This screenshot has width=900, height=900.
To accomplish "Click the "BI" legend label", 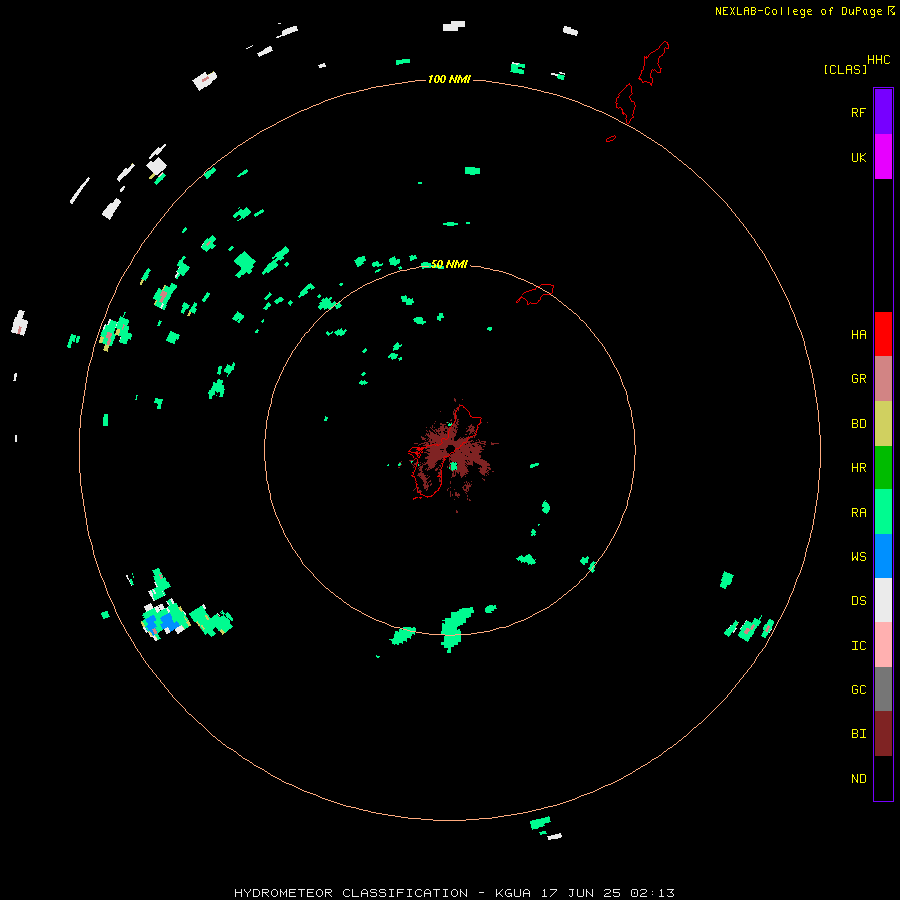I will 858,734.
